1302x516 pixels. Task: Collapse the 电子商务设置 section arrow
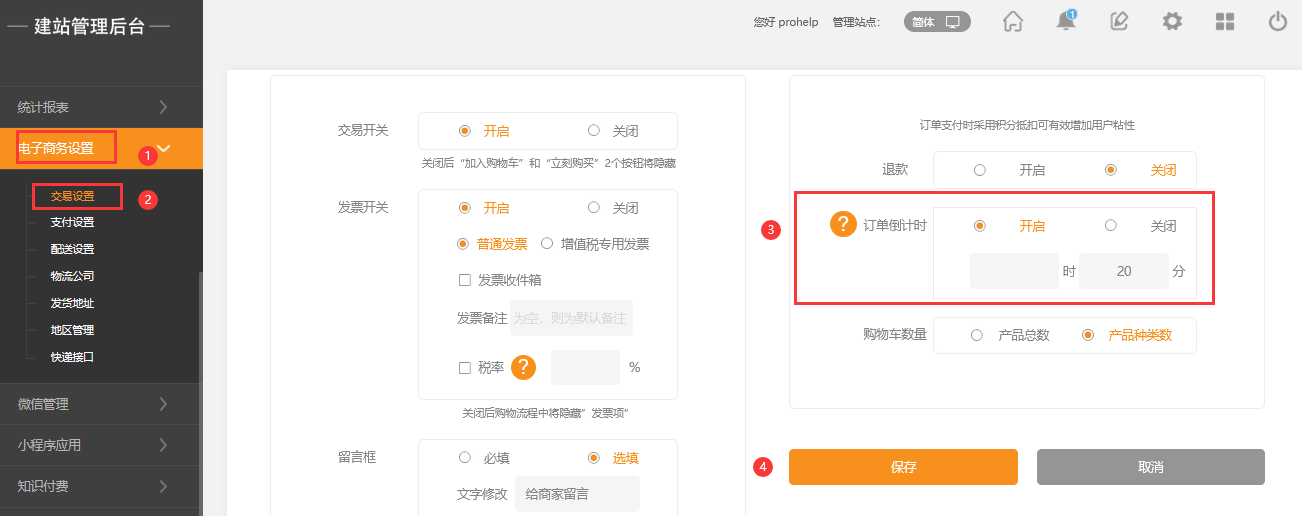pos(163,148)
